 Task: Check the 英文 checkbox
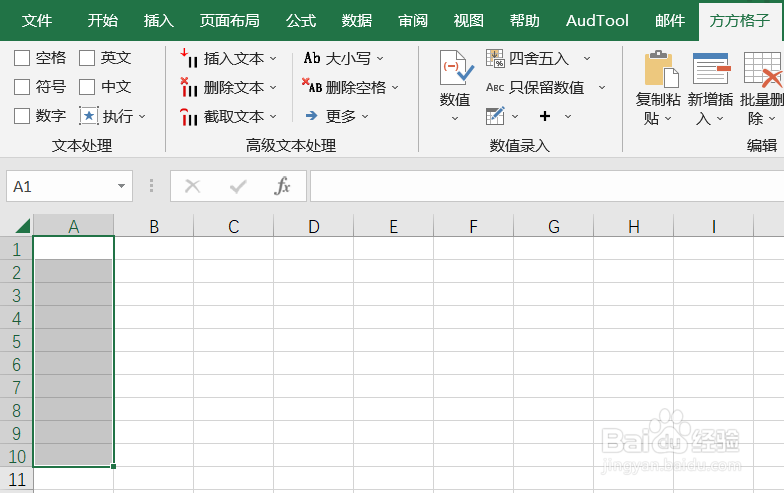pos(87,58)
